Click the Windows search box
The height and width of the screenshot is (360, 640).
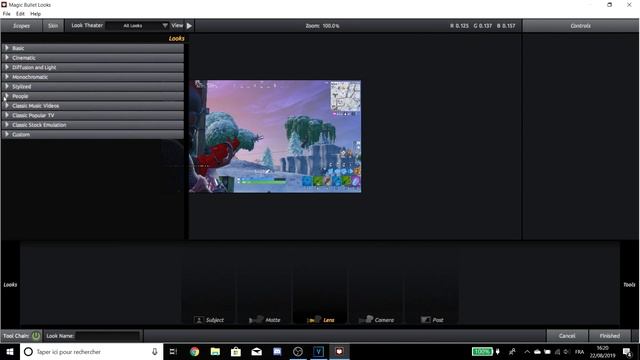[91, 352]
